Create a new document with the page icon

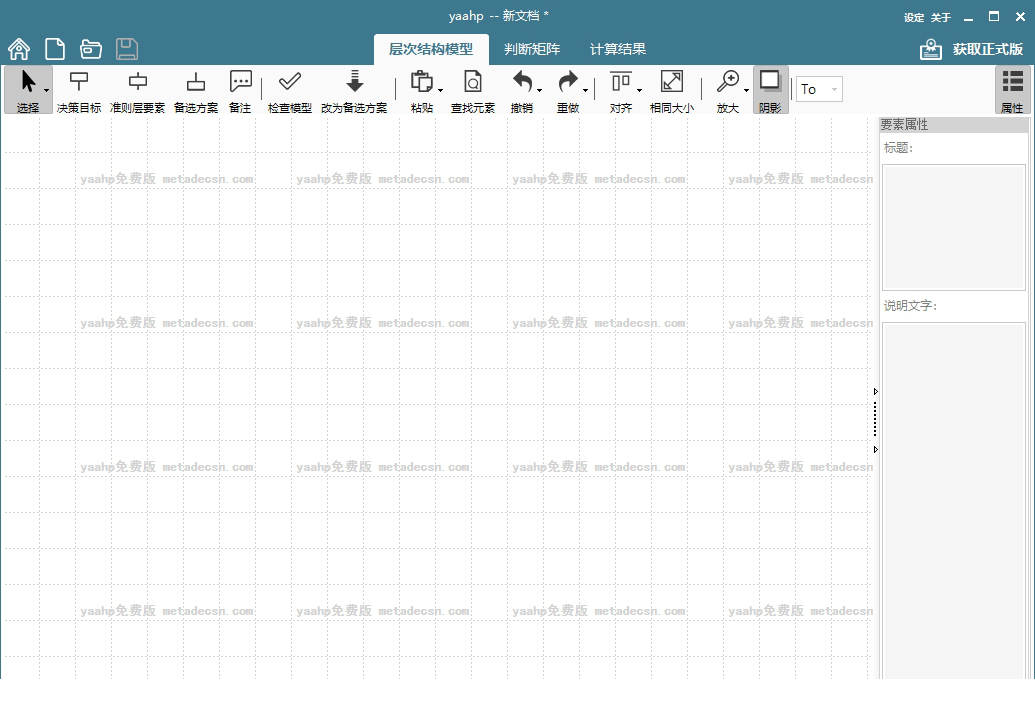click(55, 49)
